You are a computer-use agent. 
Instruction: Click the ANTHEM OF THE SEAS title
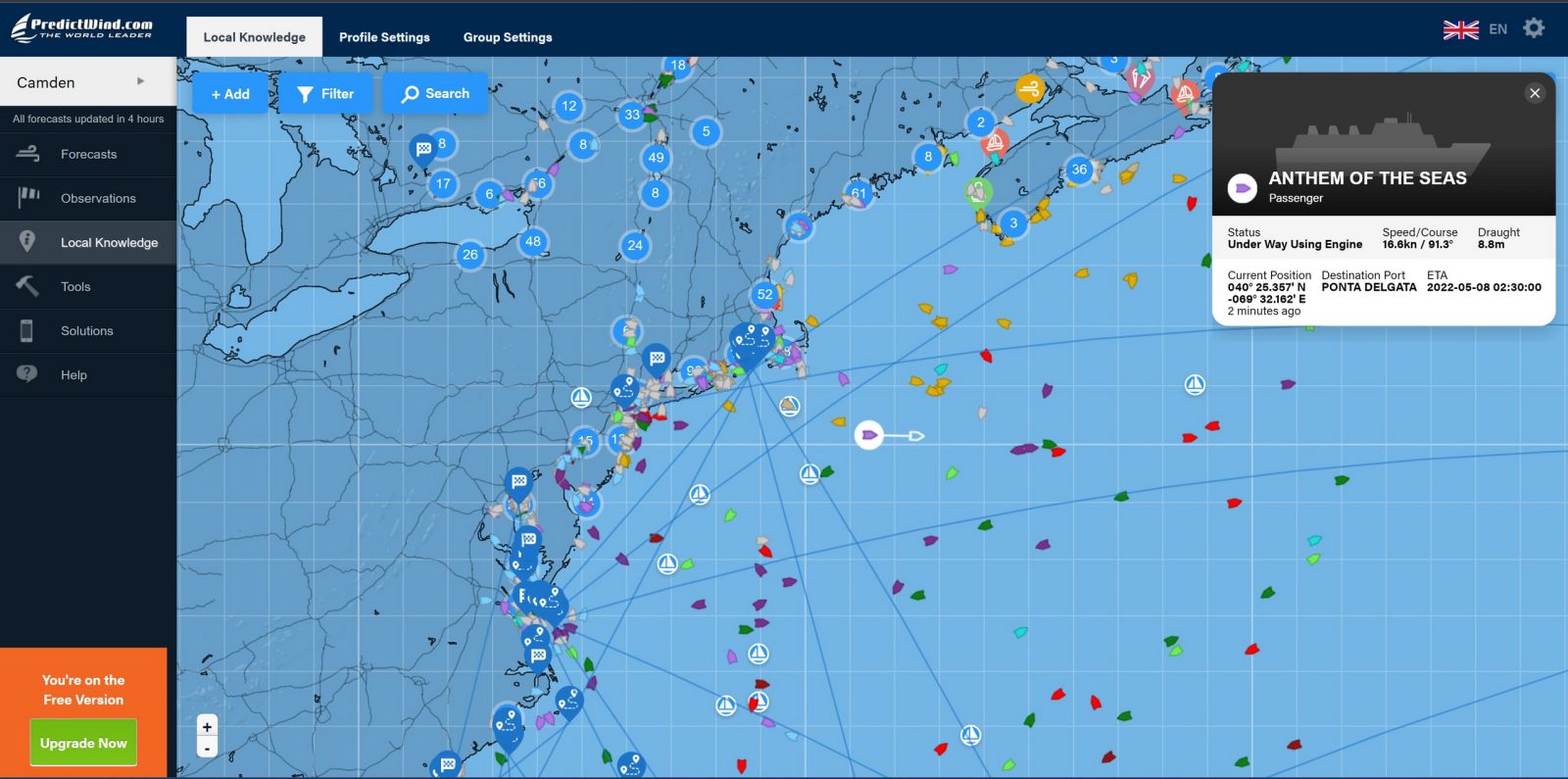point(1367,178)
